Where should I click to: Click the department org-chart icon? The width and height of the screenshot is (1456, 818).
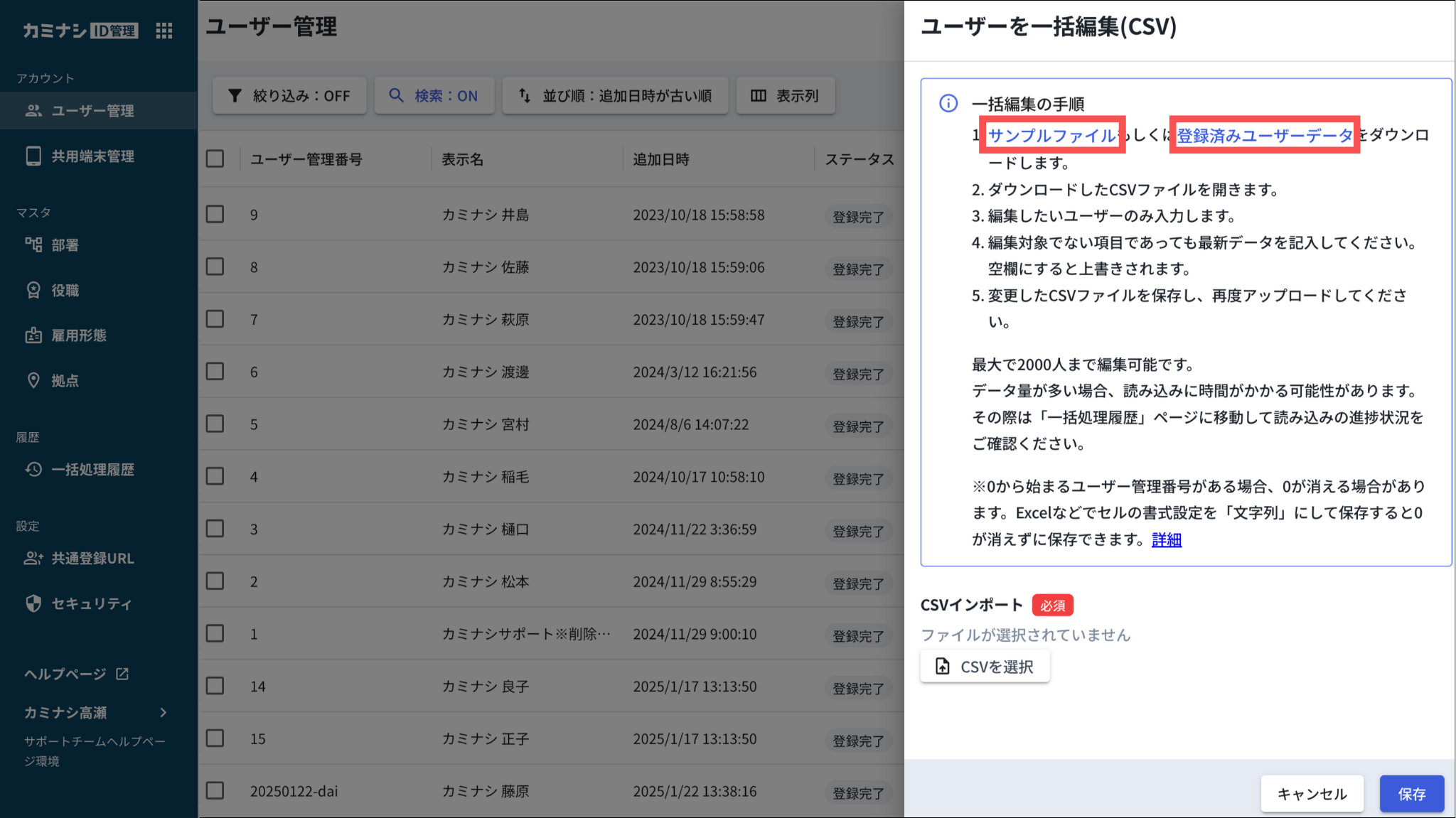click(x=33, y=245)
